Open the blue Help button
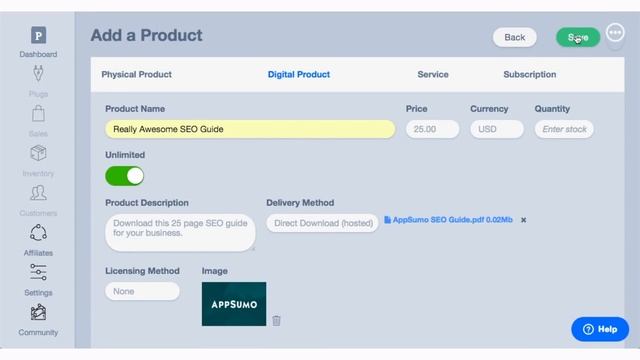 click(600, 329)
